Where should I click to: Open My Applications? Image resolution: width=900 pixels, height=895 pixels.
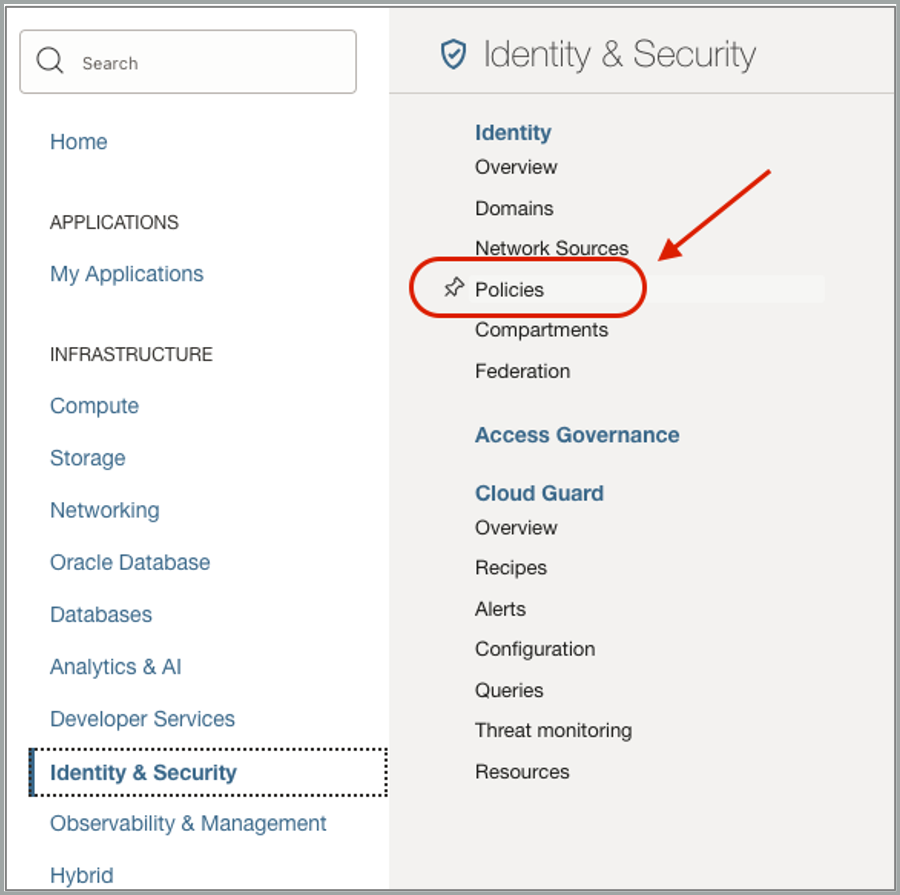click(126, 274)
